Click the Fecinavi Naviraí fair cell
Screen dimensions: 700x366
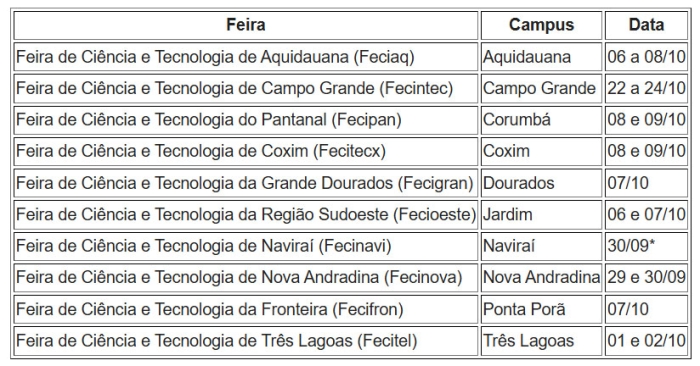click(x=246, y=246)
